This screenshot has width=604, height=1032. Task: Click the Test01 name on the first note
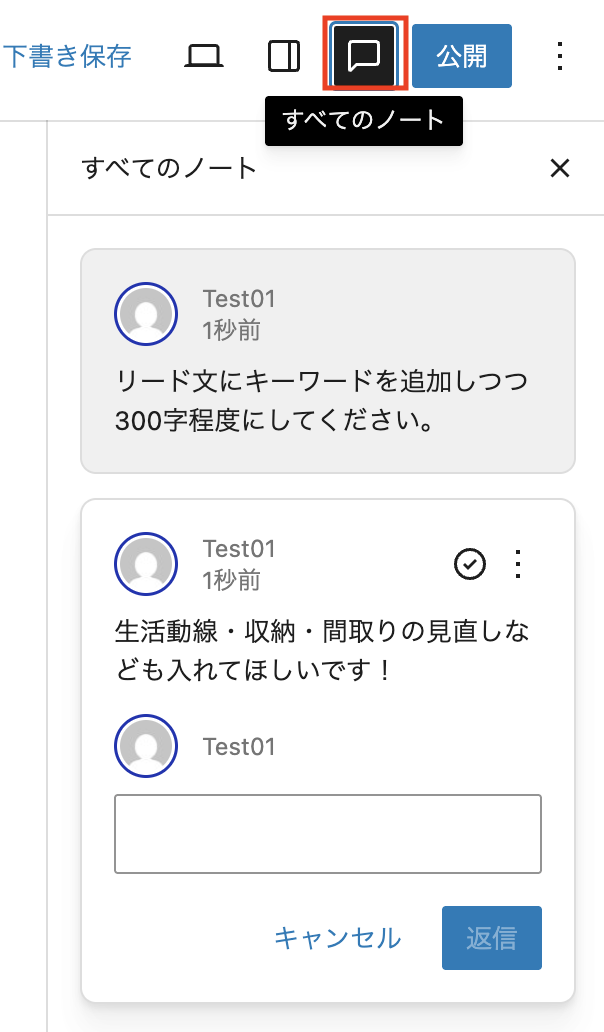239,299
